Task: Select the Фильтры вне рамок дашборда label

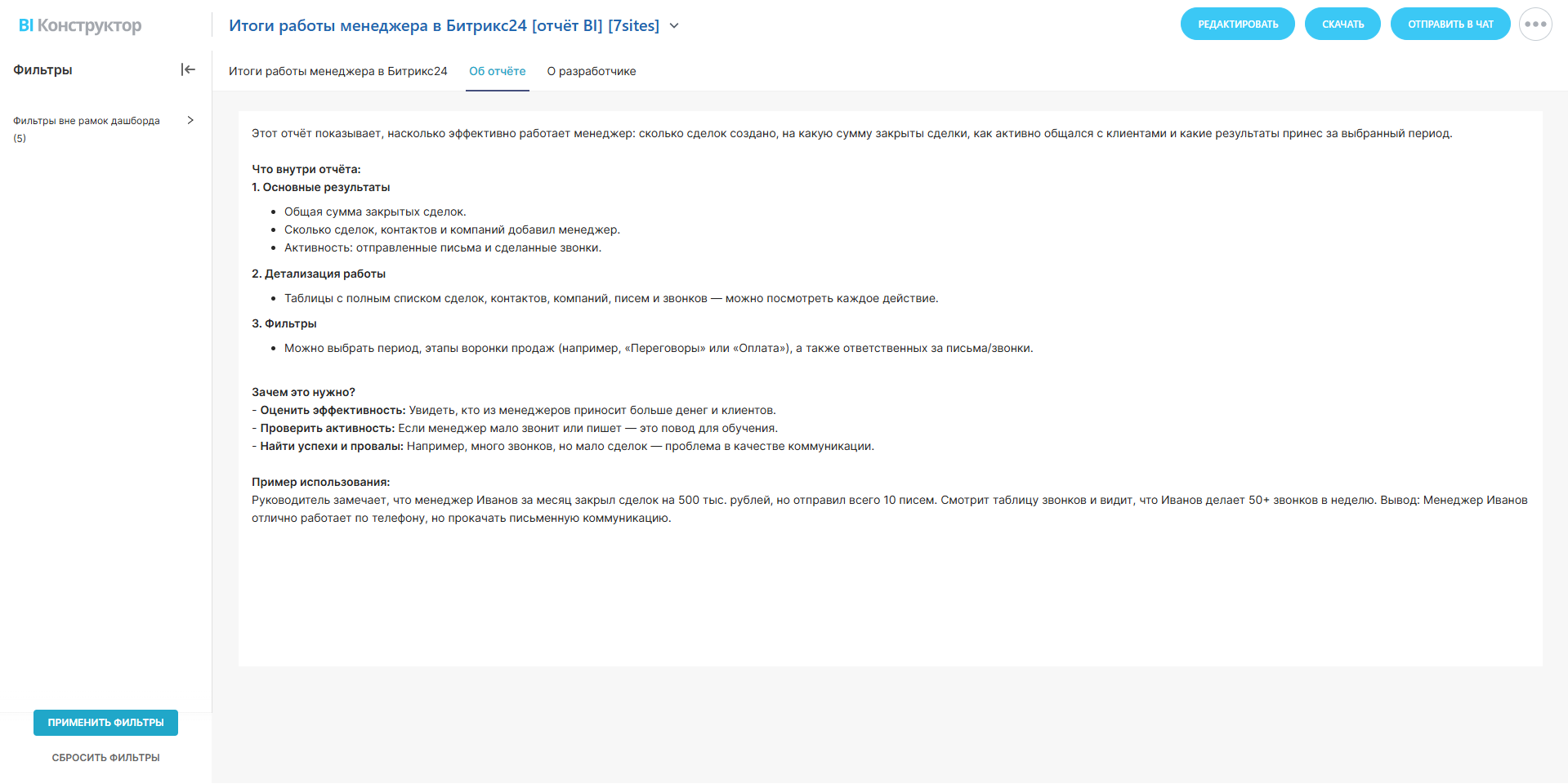Action: pos(87,121)
